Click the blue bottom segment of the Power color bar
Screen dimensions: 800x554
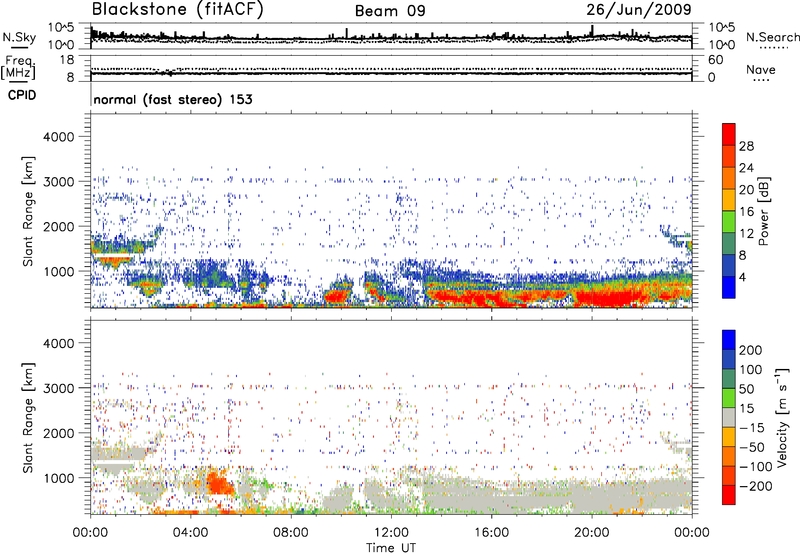[729, 287]
